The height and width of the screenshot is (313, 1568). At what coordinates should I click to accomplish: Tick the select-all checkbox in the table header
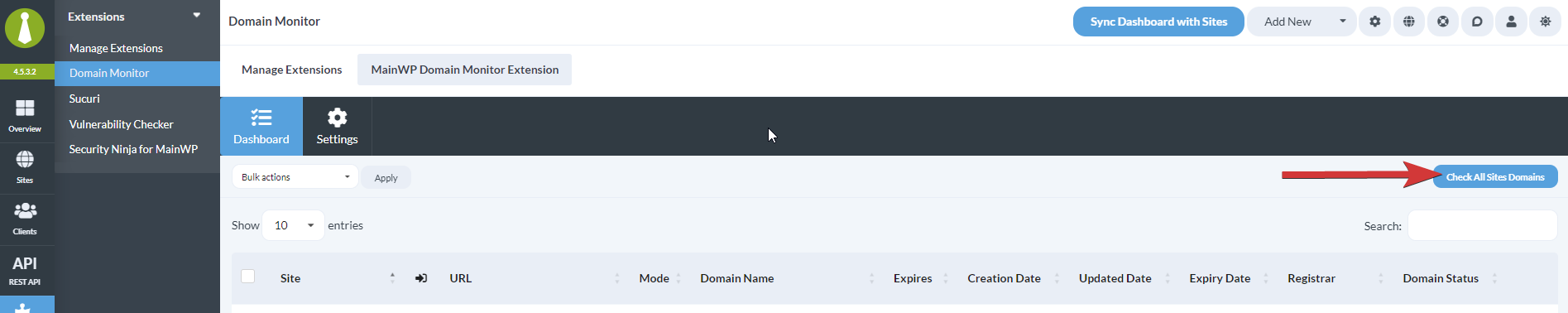247,277
